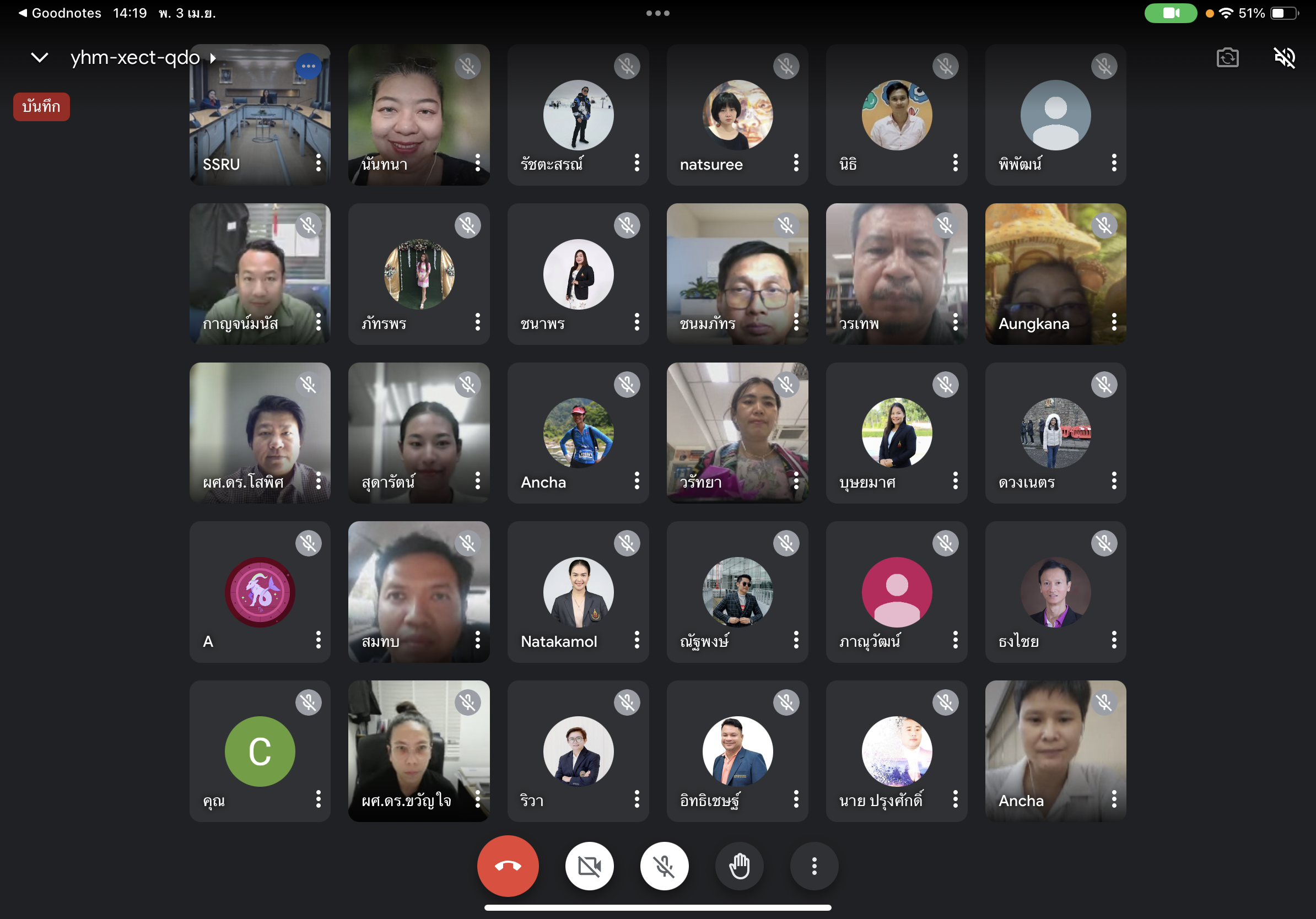Screen dimensions: 1316x919
Task: Tap the blue dots badge on SSRU tile
Action: 309,67
